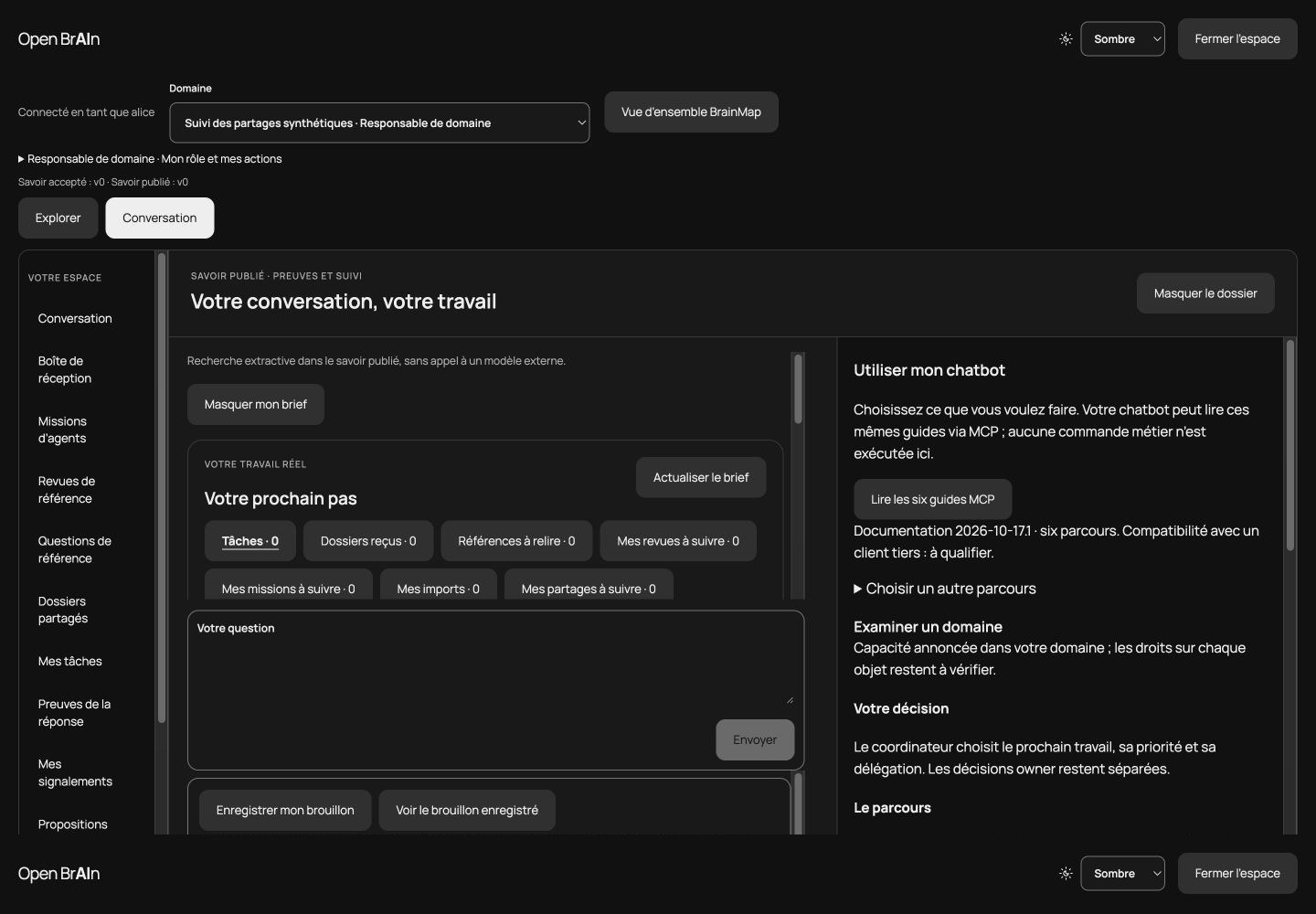Click Masquer mon brief button
Image resolution: width=1316 pixels, height=914 pixels.
256,404
